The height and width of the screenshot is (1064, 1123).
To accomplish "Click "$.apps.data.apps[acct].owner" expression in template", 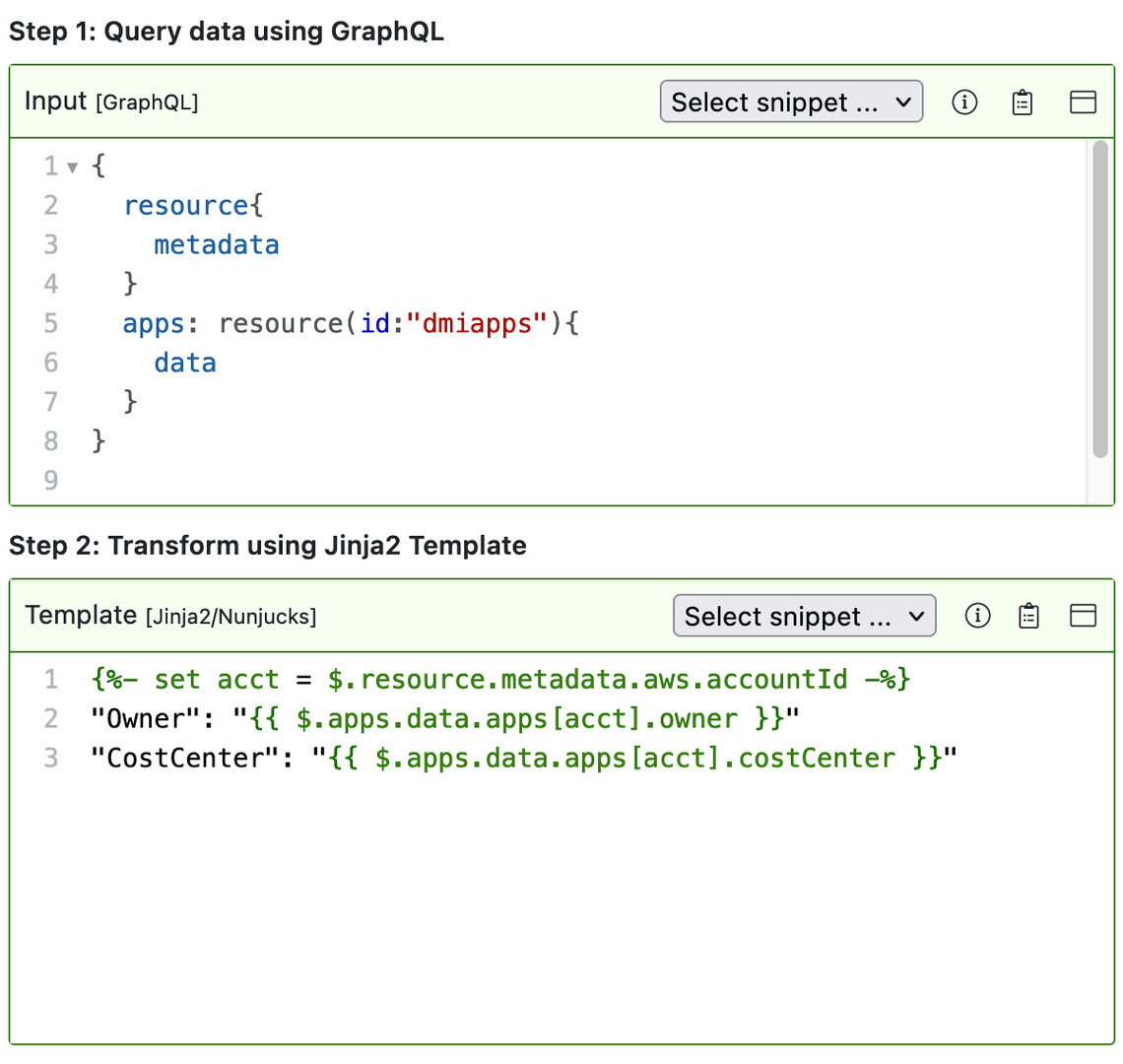I will pos(516,718).
